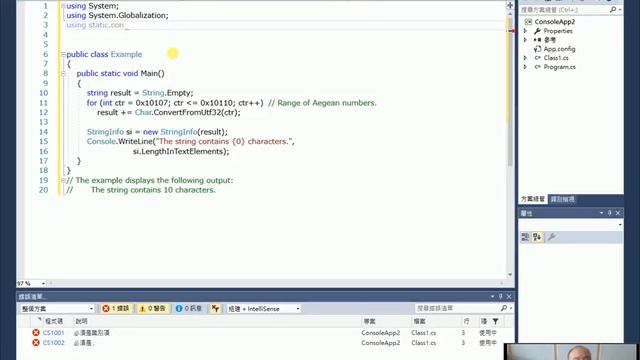
Task: Open the scope dropdown in error list toolbar
Action: (57, 309)
